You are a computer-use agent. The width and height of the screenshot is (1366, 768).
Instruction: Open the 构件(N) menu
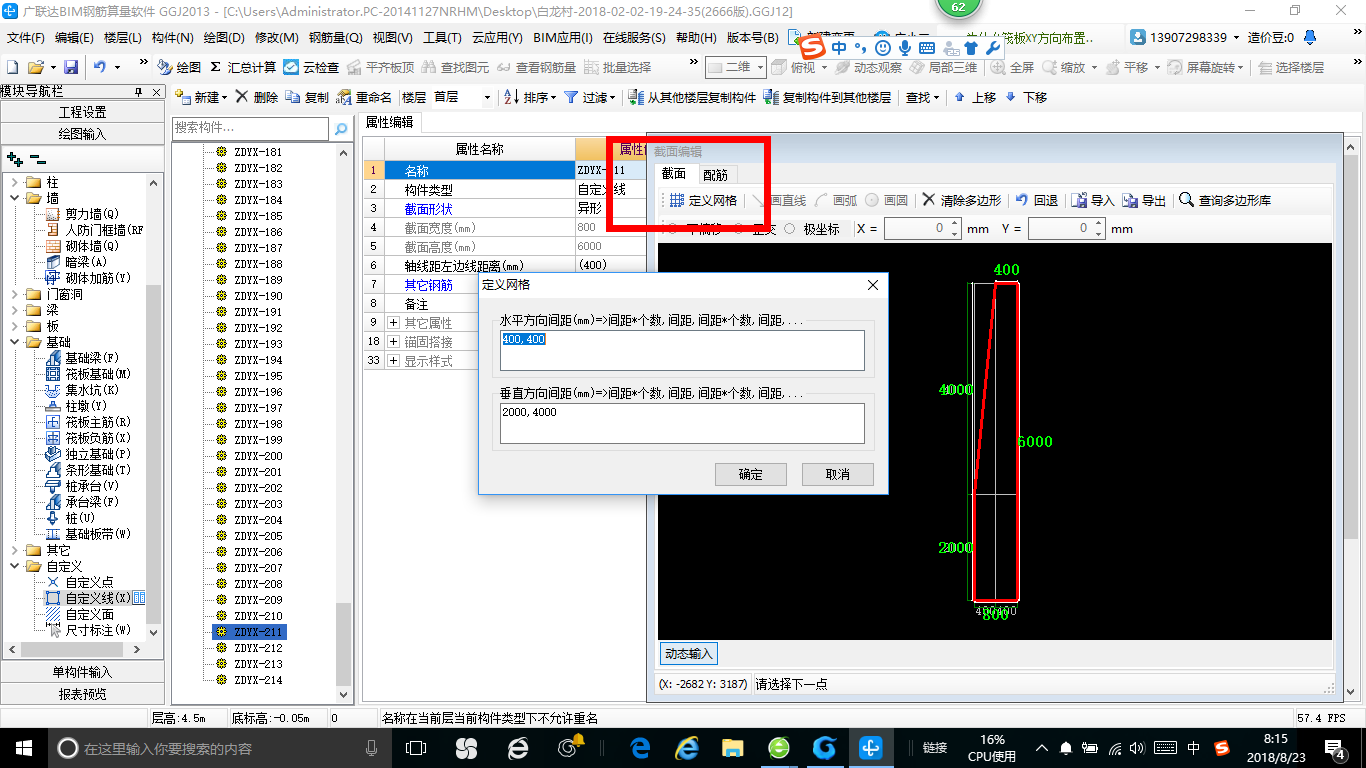pos(173,38)
